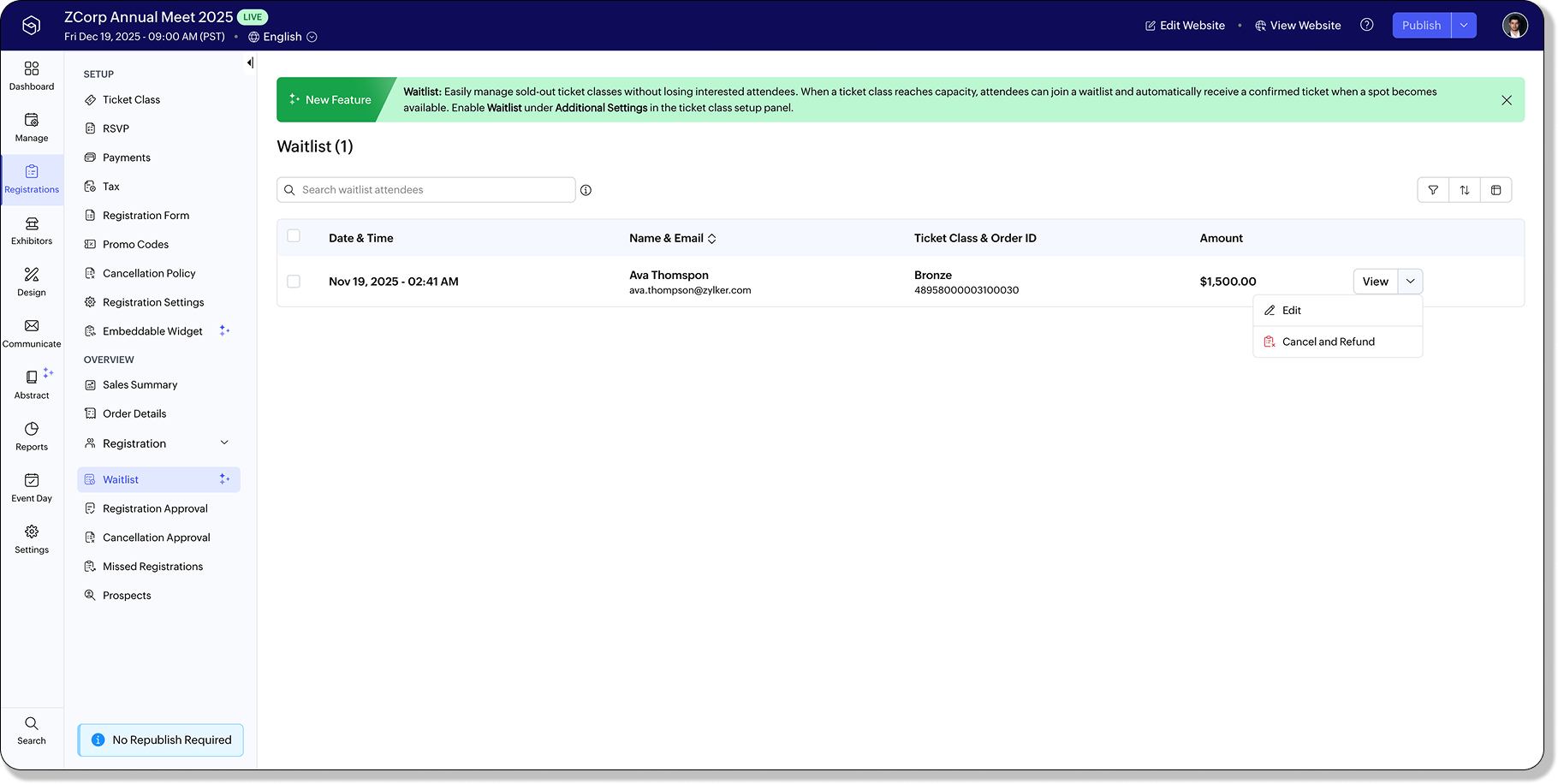Open the filter icon above the waitlist table
This screenshot has width=1558, height=784.
(1433, 190)
